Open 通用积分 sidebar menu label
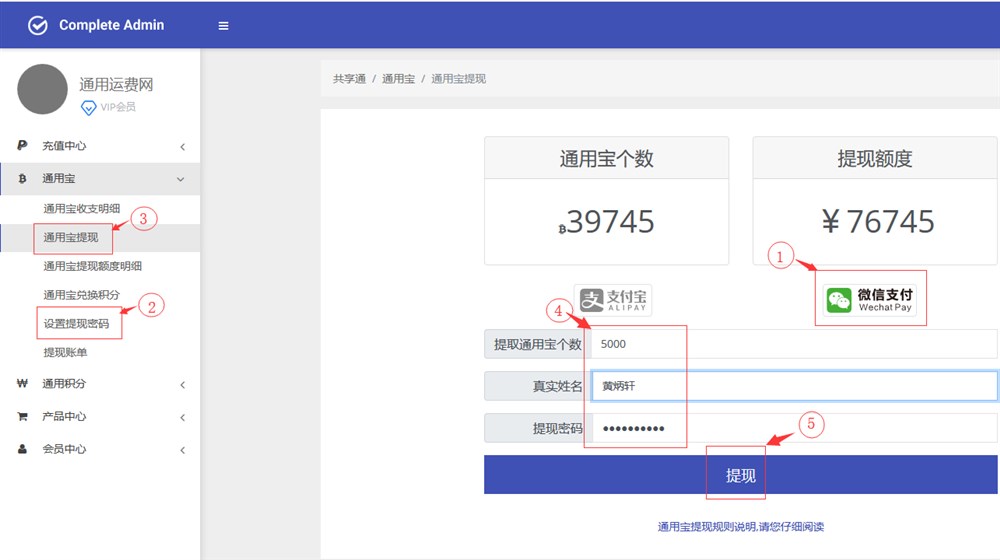 click(x=64, y=383)
